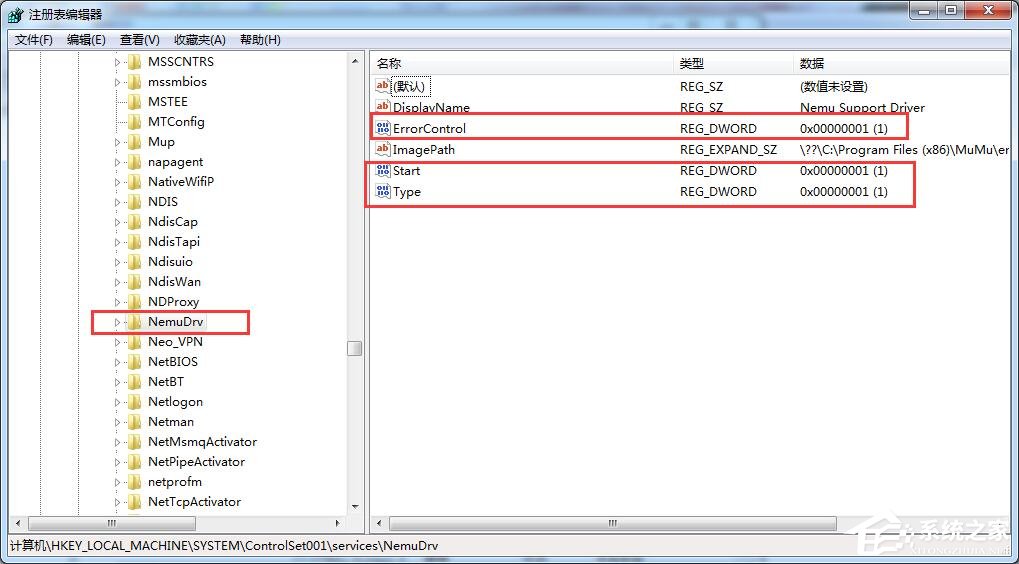
Task: Click the Neo_VPN folder icon
Action: tap(135, 342)
